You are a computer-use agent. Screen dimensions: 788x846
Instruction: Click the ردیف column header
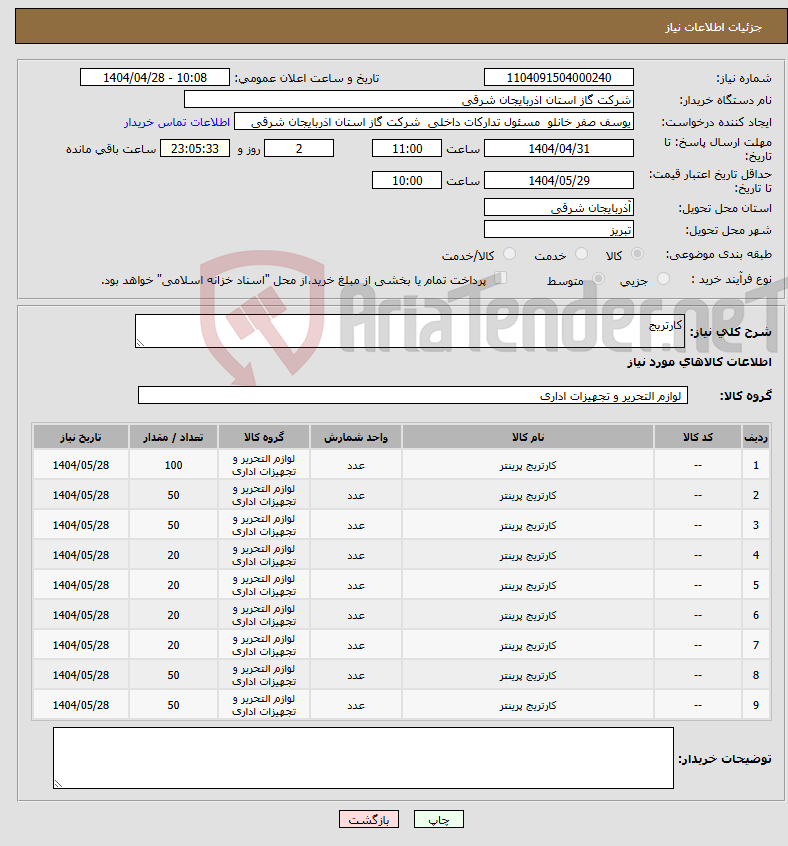tap(756, 437)
